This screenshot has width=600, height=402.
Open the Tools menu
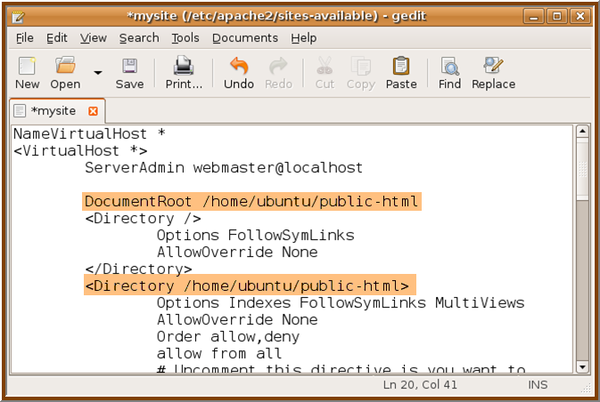[185, 37]
